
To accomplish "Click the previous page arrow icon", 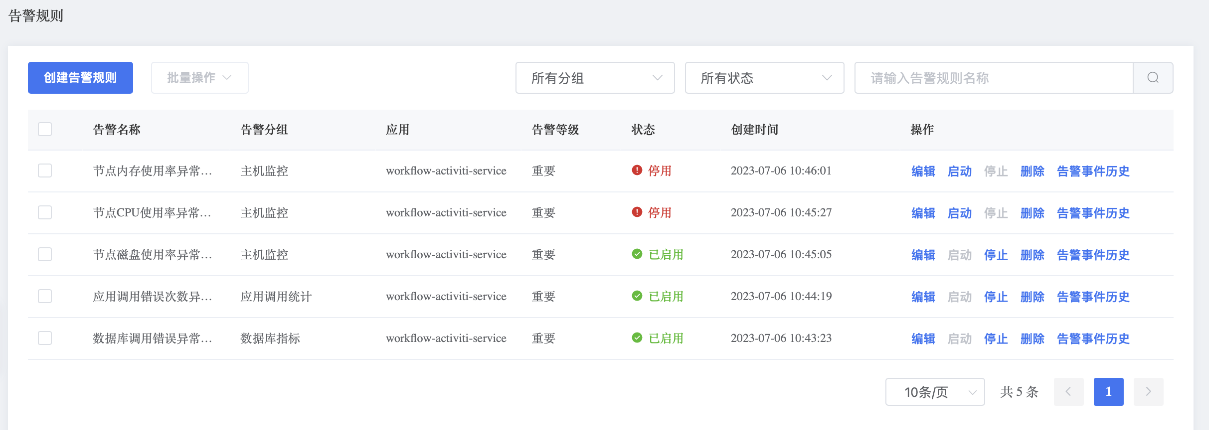I will (x=1069, y=392).
